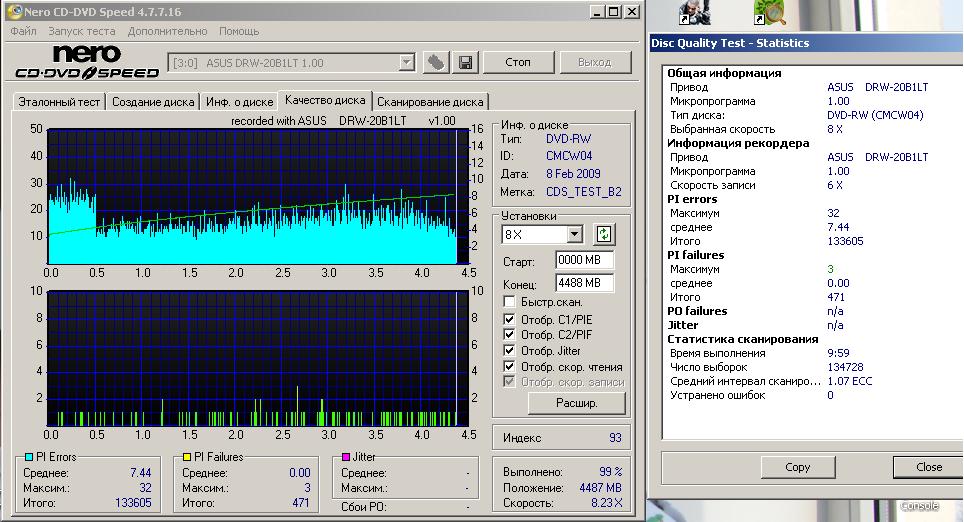Click the green refresh icon next to the speed box
The height and width of the screenshot is (522, 964).
pyautogui.click(x=604, y=234)
